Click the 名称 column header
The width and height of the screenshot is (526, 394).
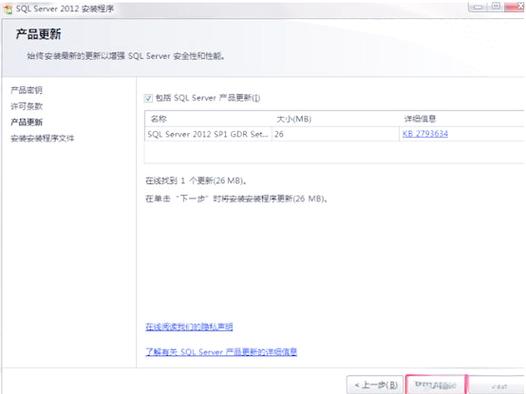coord(208,119)
